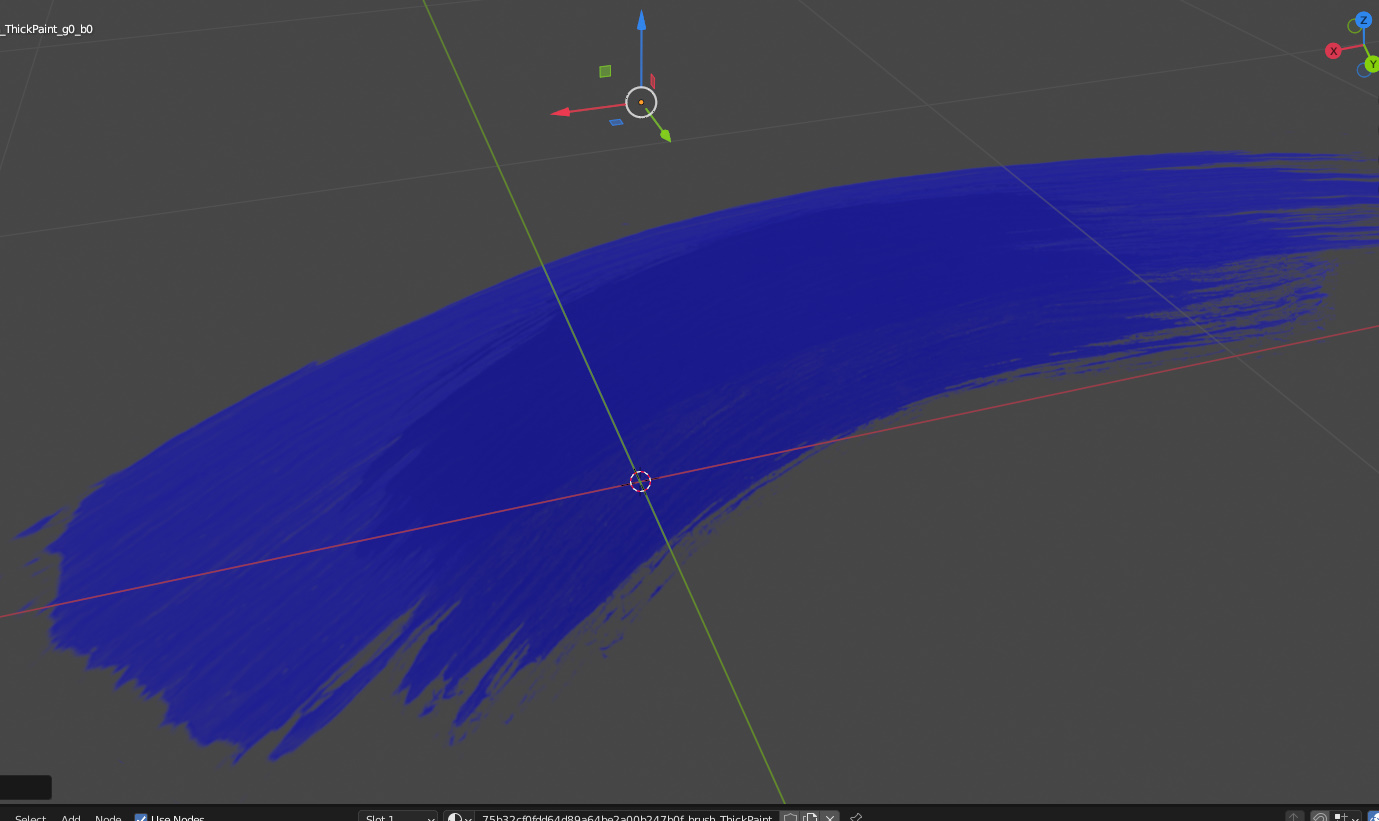
Task: Click the Copy Material duplicate icon
Action: 811,817
